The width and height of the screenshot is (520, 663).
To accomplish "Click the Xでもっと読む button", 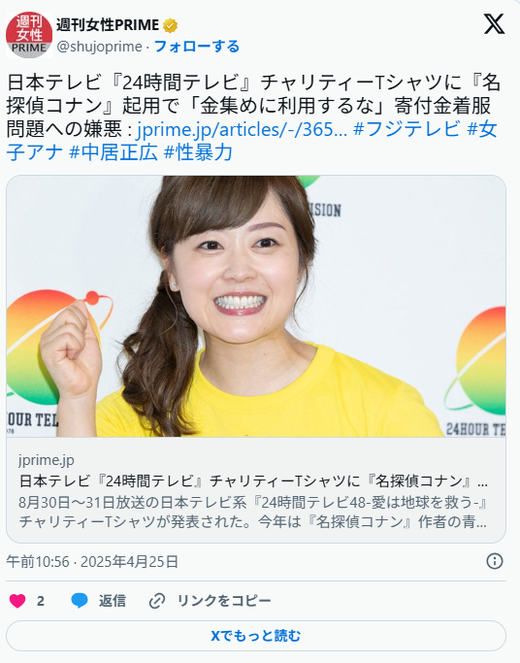I will coord(256,636).
